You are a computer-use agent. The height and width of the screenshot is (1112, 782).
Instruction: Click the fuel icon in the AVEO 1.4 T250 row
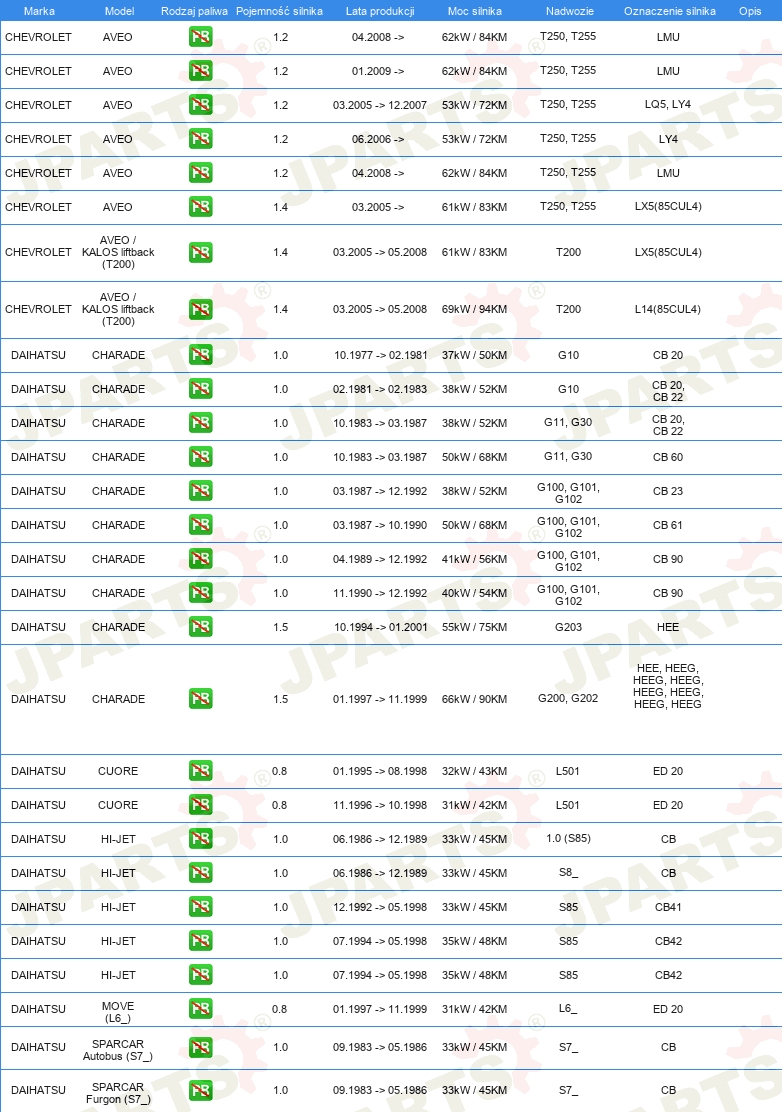click(x=201, y=207)
